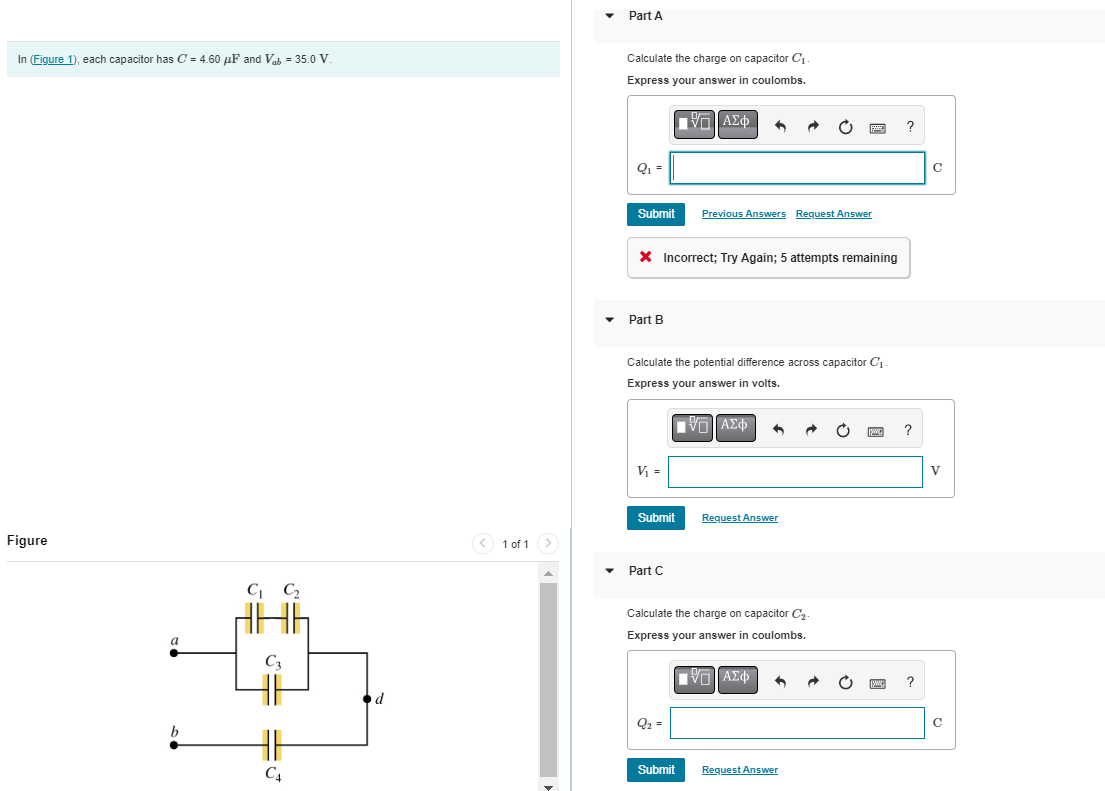Image resolution: width=1105 pixels, height=791 pixels.
Task: Go to next figure arrow
Action: 548,543
